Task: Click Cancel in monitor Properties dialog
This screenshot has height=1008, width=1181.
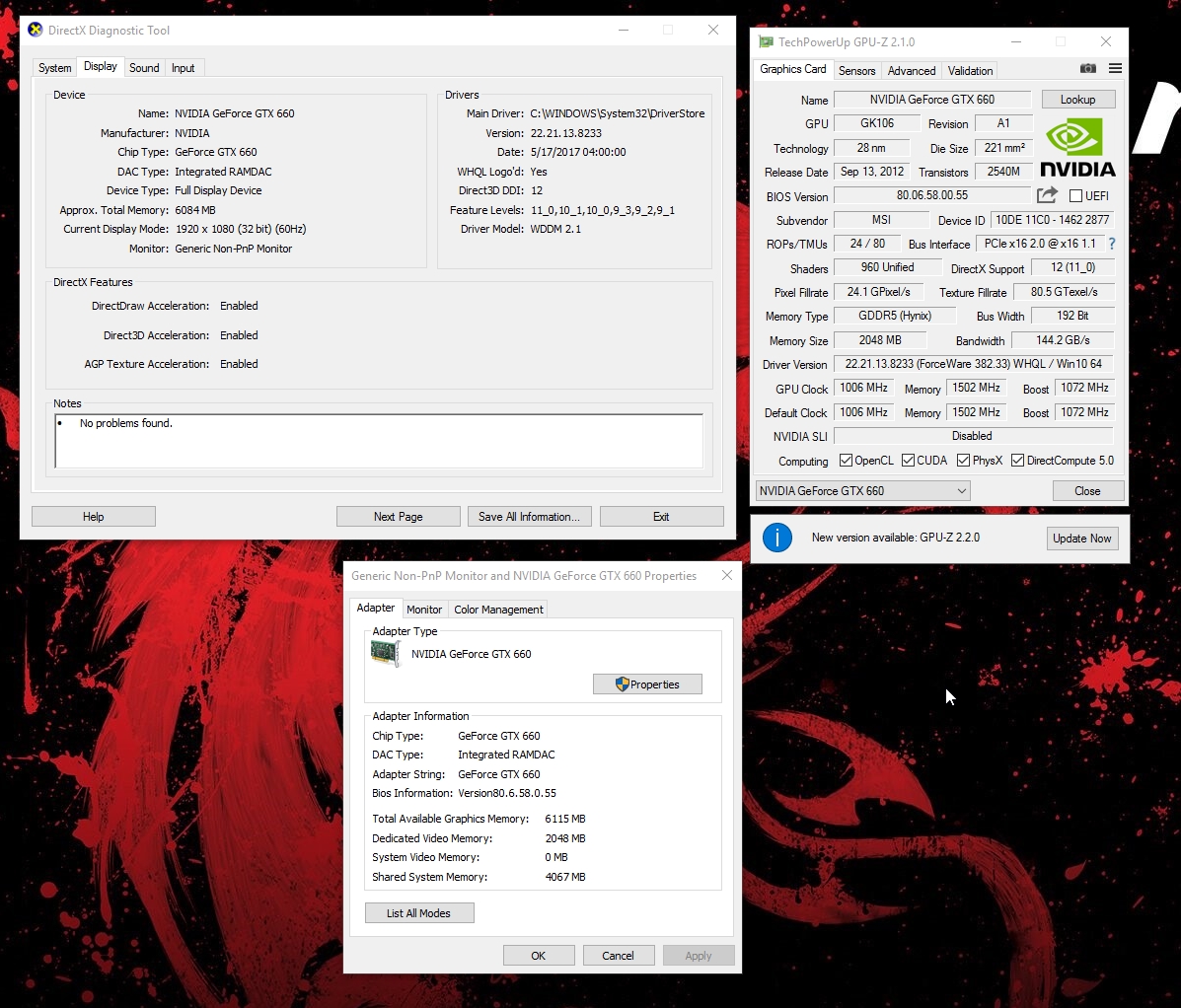Action: [618, 956]
